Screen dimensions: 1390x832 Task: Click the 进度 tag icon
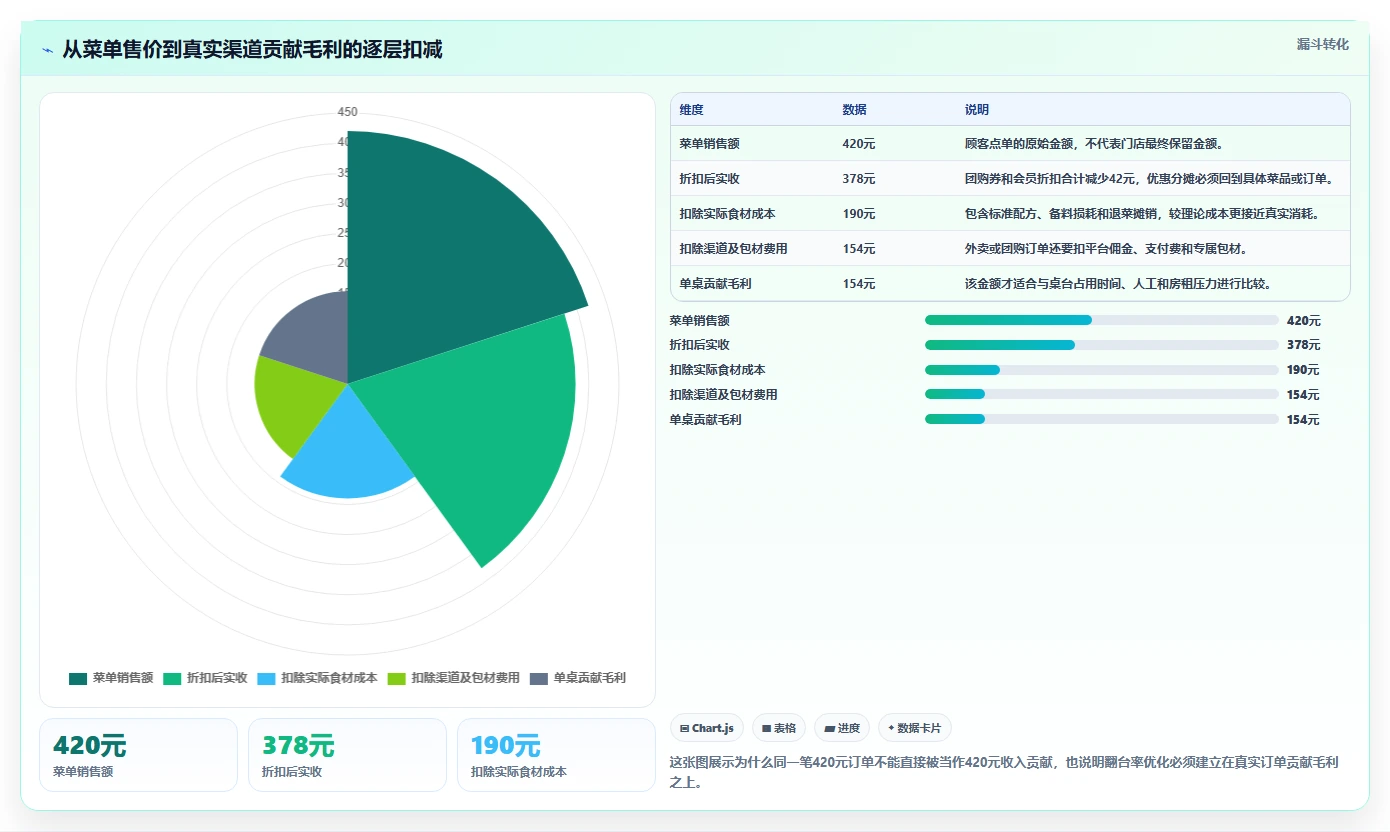(x=829, y=729)
